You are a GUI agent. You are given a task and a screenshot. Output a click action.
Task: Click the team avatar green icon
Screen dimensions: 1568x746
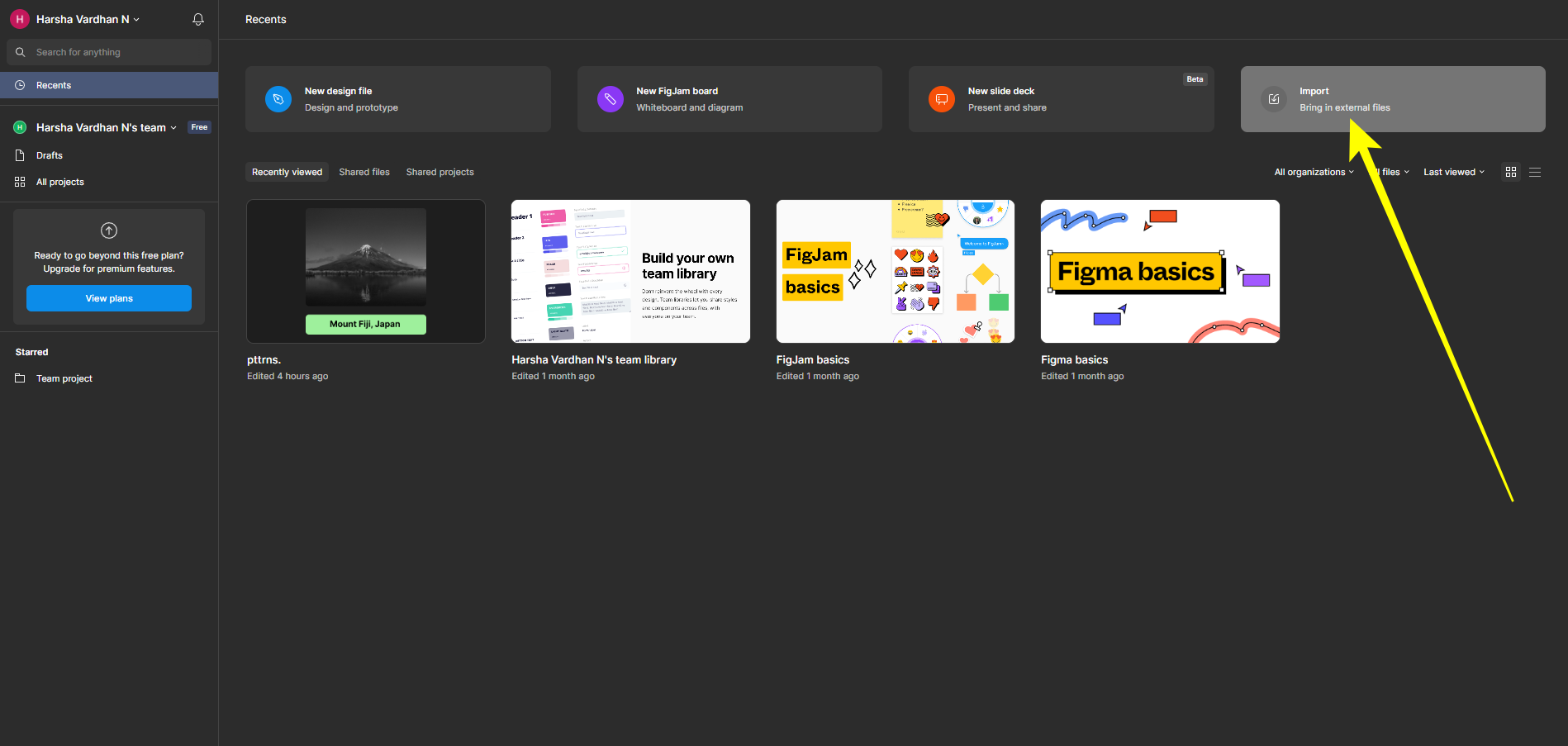tap(20, 127)
